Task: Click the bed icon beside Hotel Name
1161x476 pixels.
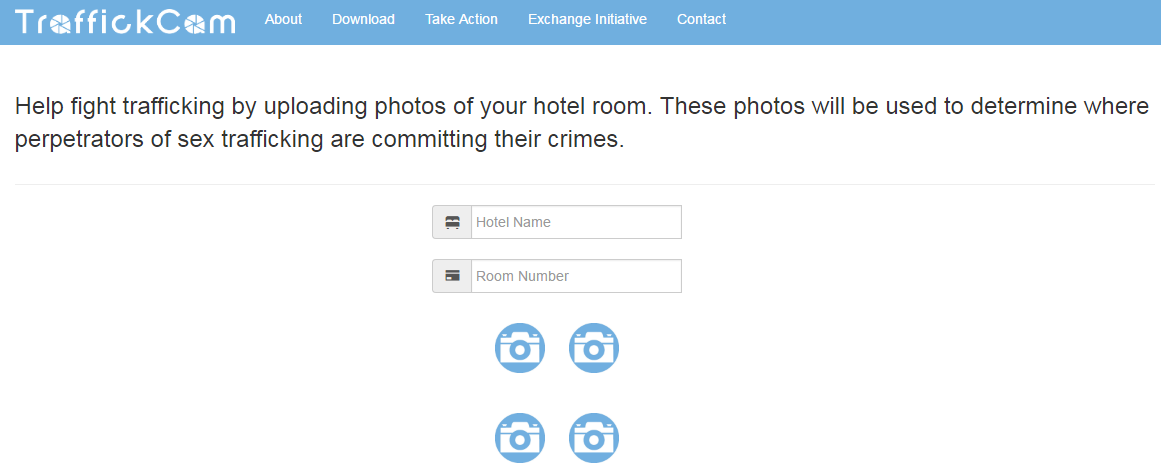Action: pos(452,222)
